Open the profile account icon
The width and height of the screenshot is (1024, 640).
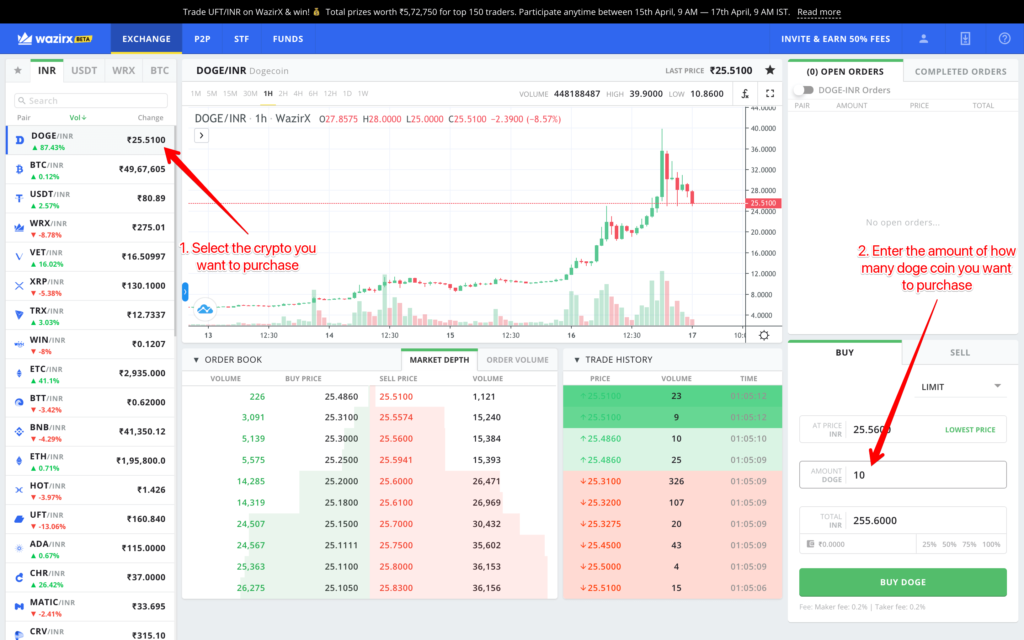(923, 38)
